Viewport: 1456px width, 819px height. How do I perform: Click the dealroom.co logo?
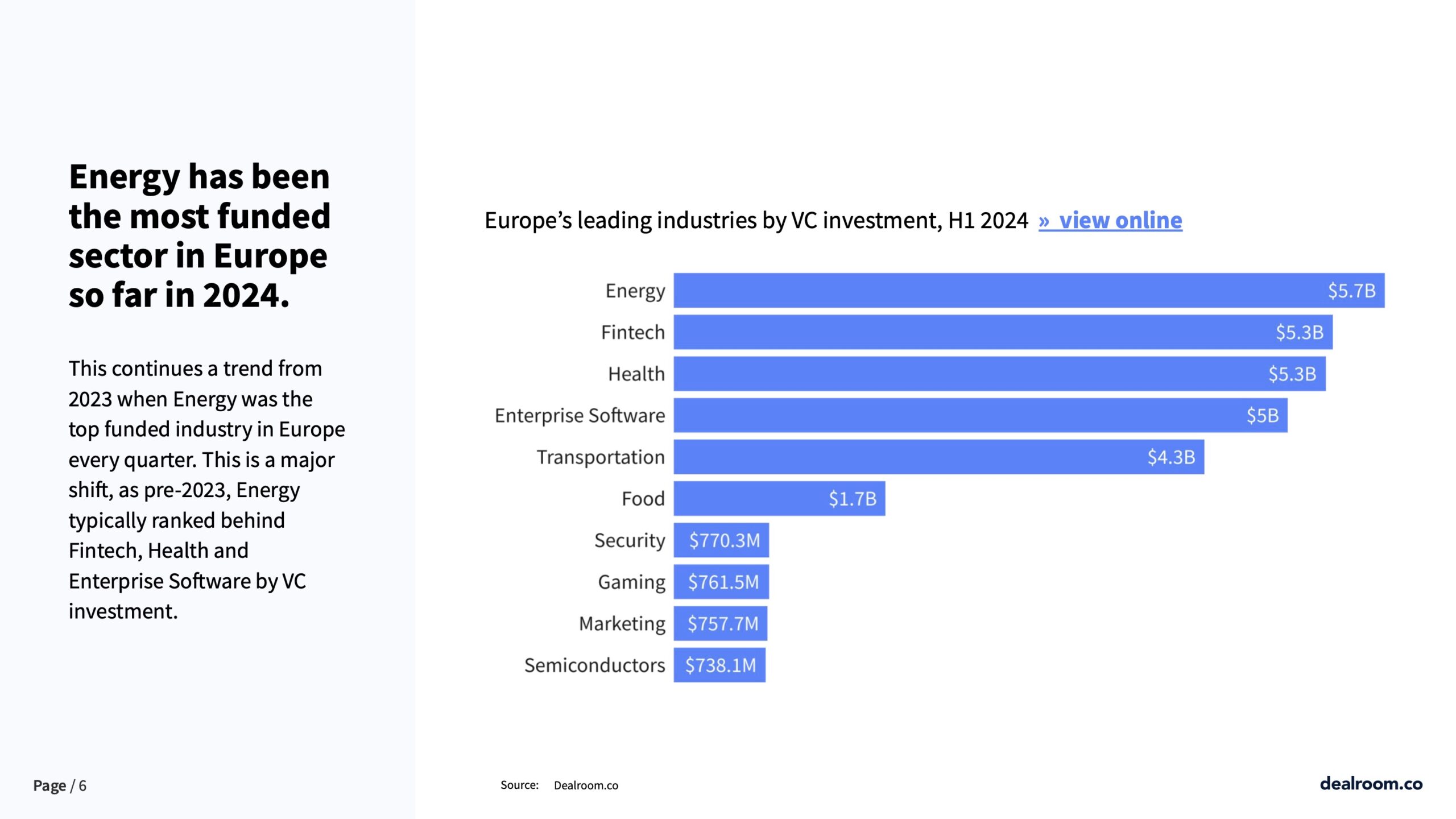click(x=1371, y=784)
